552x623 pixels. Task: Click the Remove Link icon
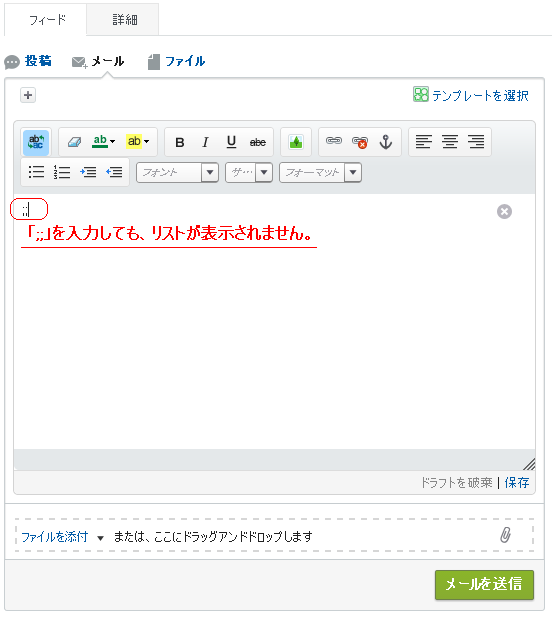click(360, 142)
